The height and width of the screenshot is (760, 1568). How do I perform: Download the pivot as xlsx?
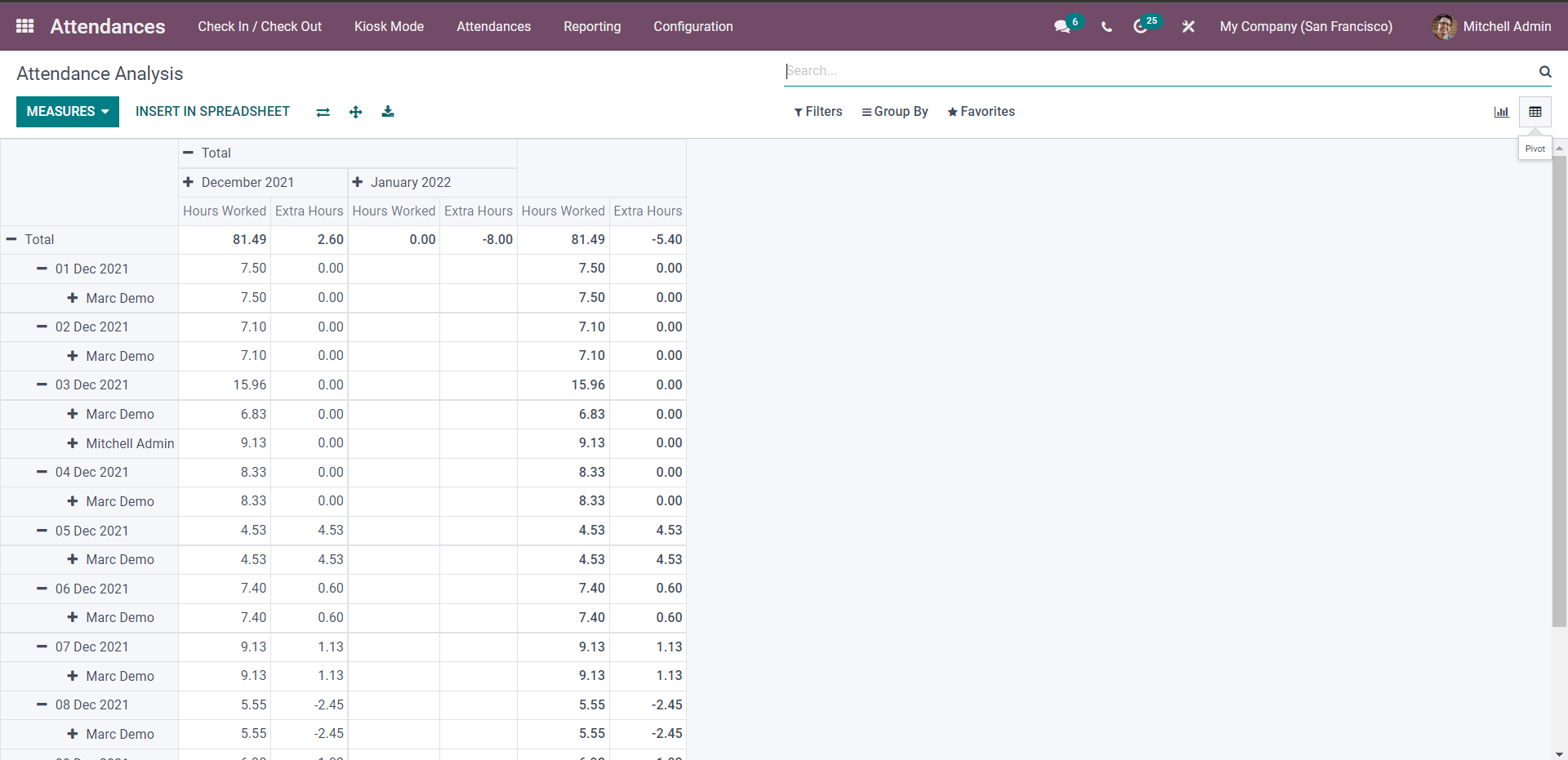click(x=388, y=112)
